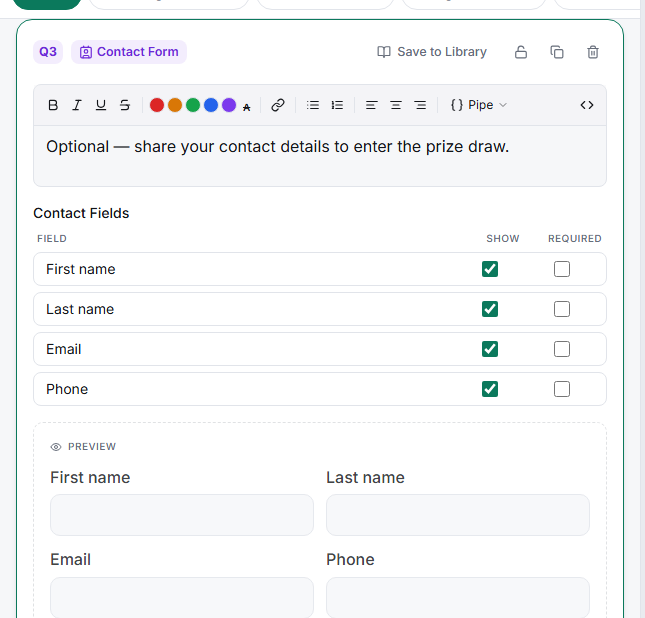Screen dimensions: 645x618
Task: Apply strikethrough formatting
Action: [x=125, y=105]
